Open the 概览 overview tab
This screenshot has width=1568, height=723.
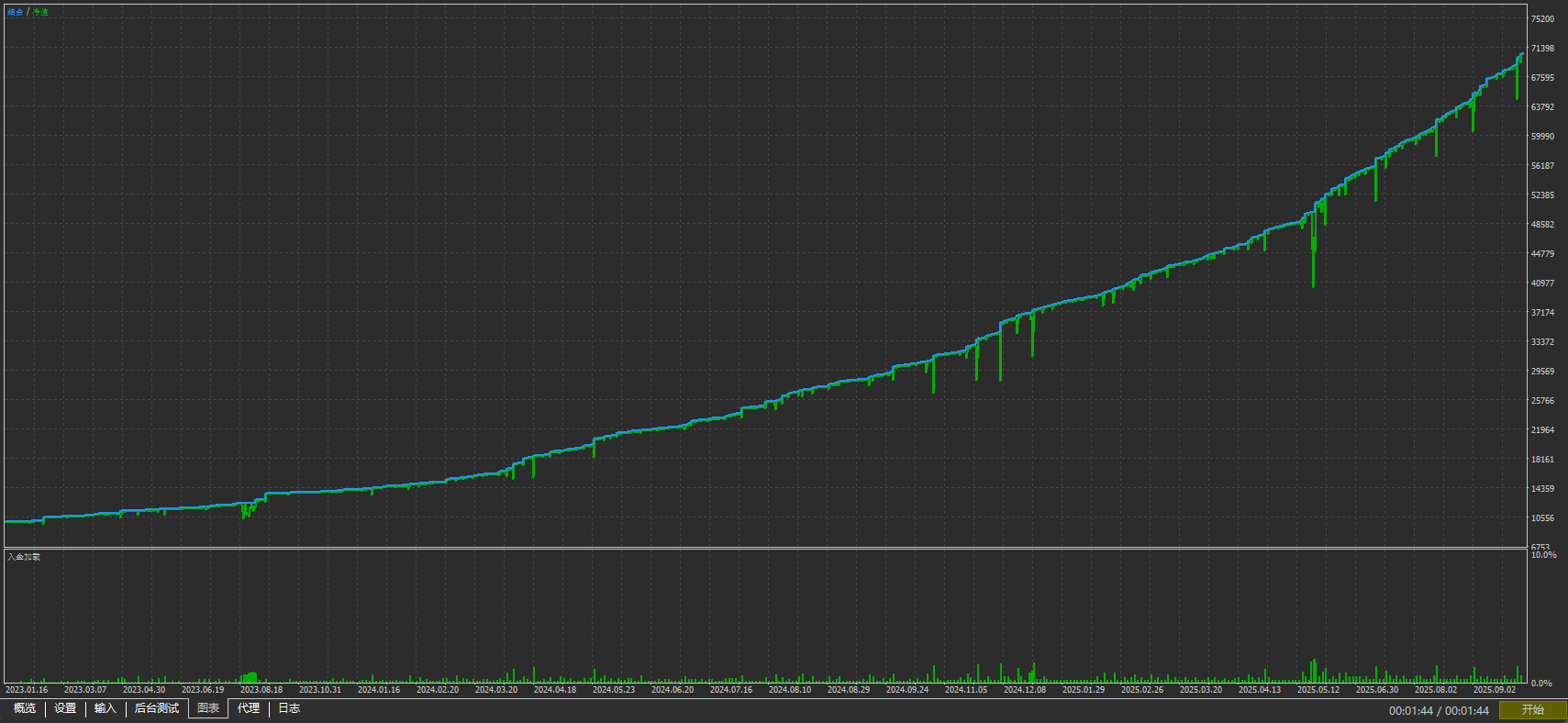25,708
